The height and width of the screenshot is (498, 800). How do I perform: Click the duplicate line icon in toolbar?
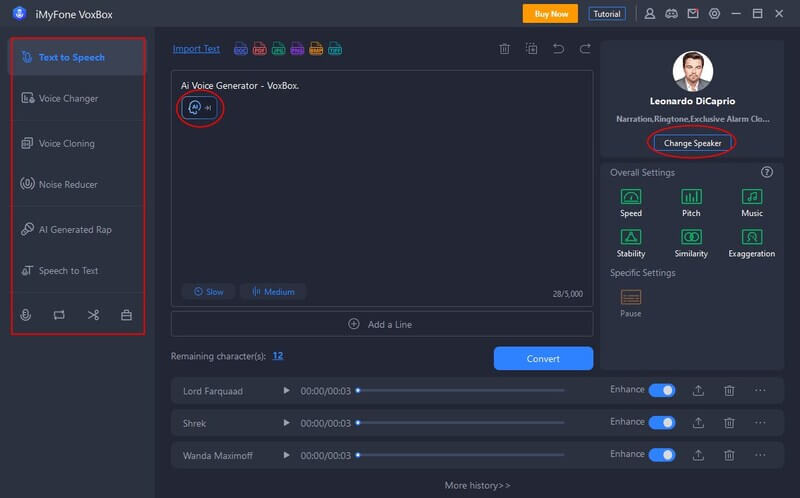(x=532, y=49)
